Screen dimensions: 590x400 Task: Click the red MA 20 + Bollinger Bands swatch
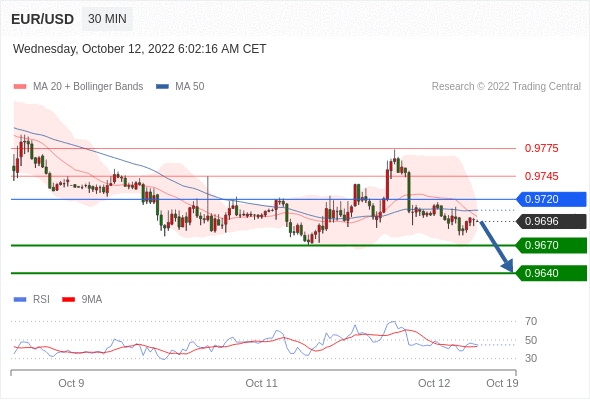20,87
